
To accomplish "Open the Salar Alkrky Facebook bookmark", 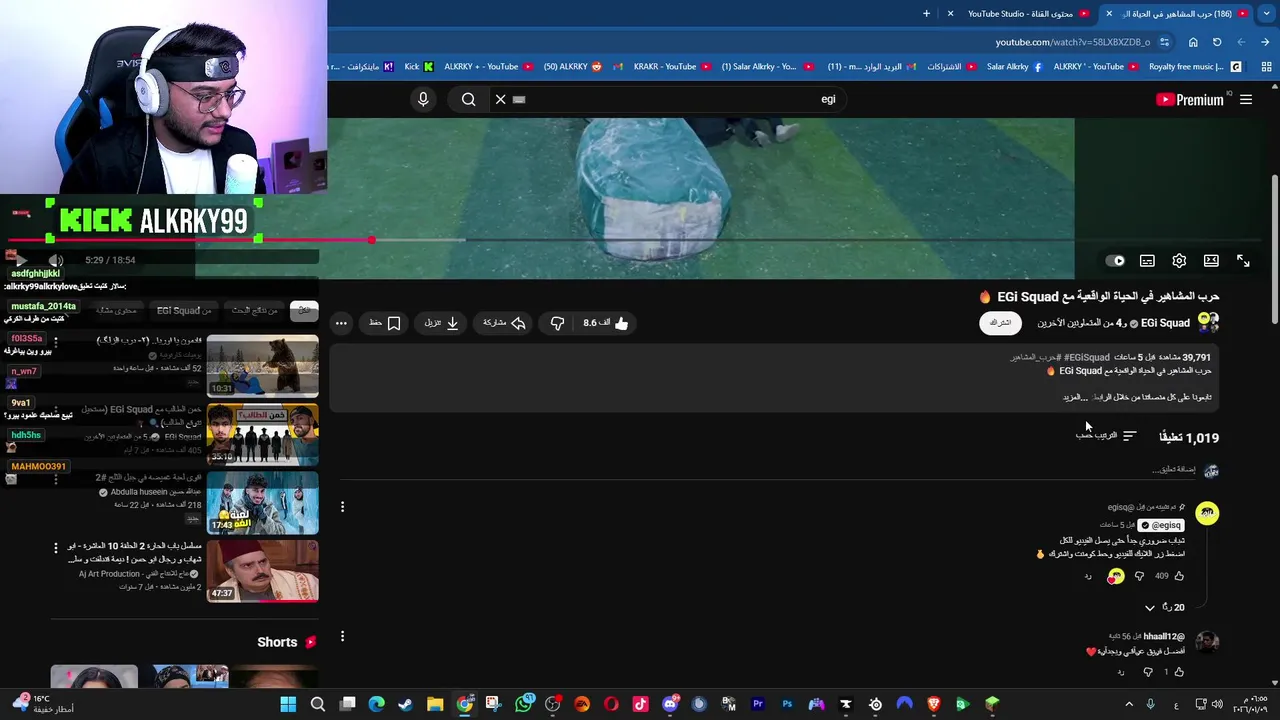I will (1014, 67).
